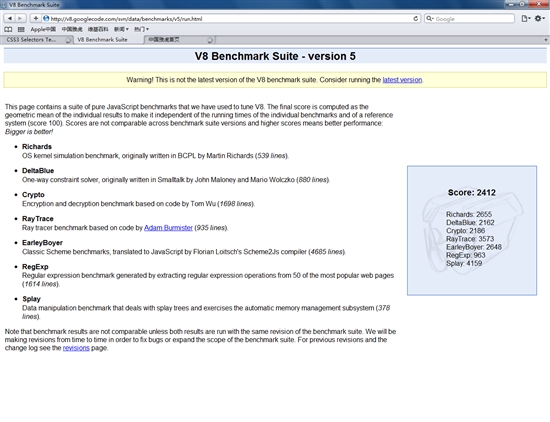Screen dimensions: 550x422
Task: Click the DeltaBlue benchmark heading
Action: click(x=38, y=170)
